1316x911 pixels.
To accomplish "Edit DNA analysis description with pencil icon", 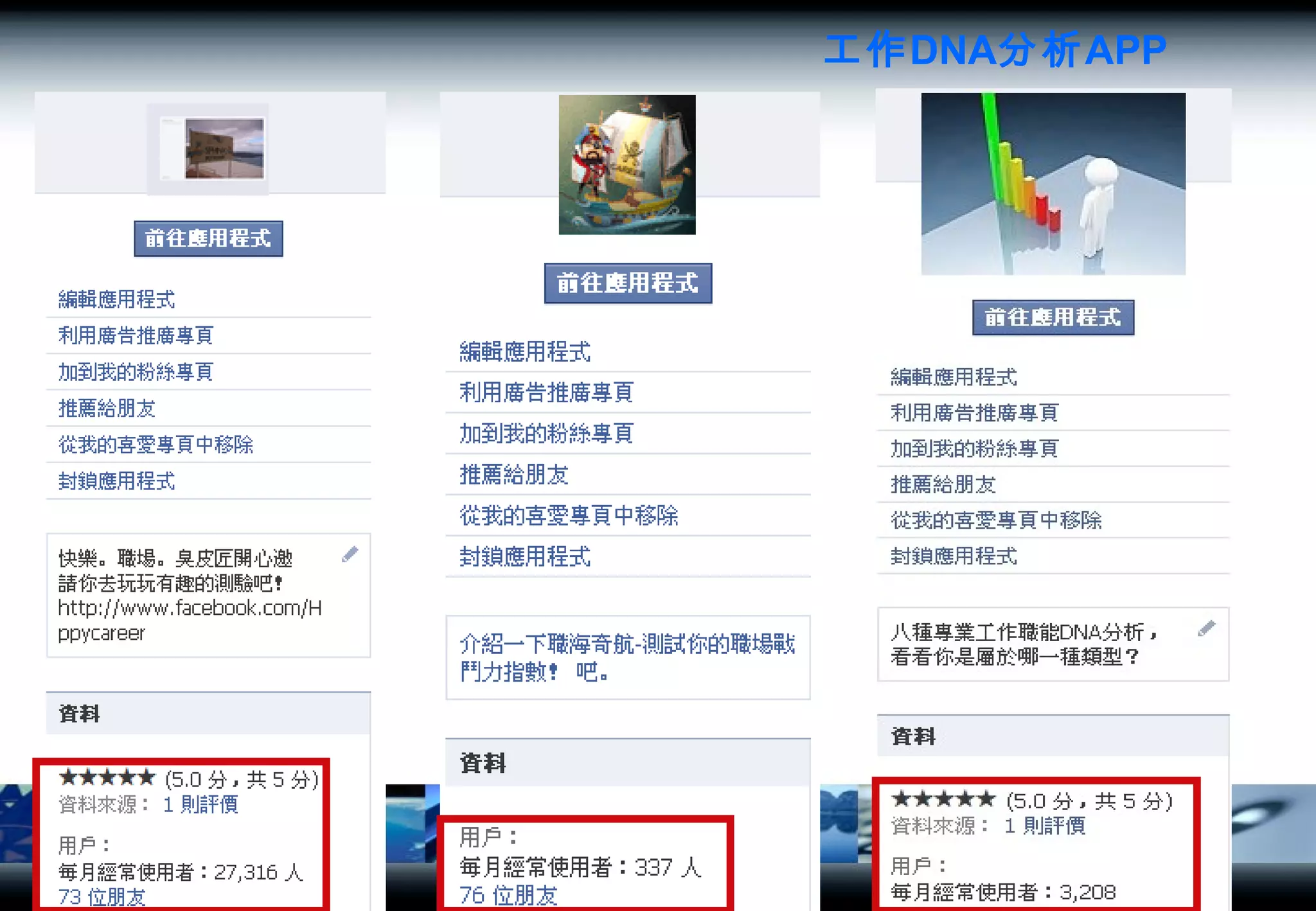I will [1207, 628].
